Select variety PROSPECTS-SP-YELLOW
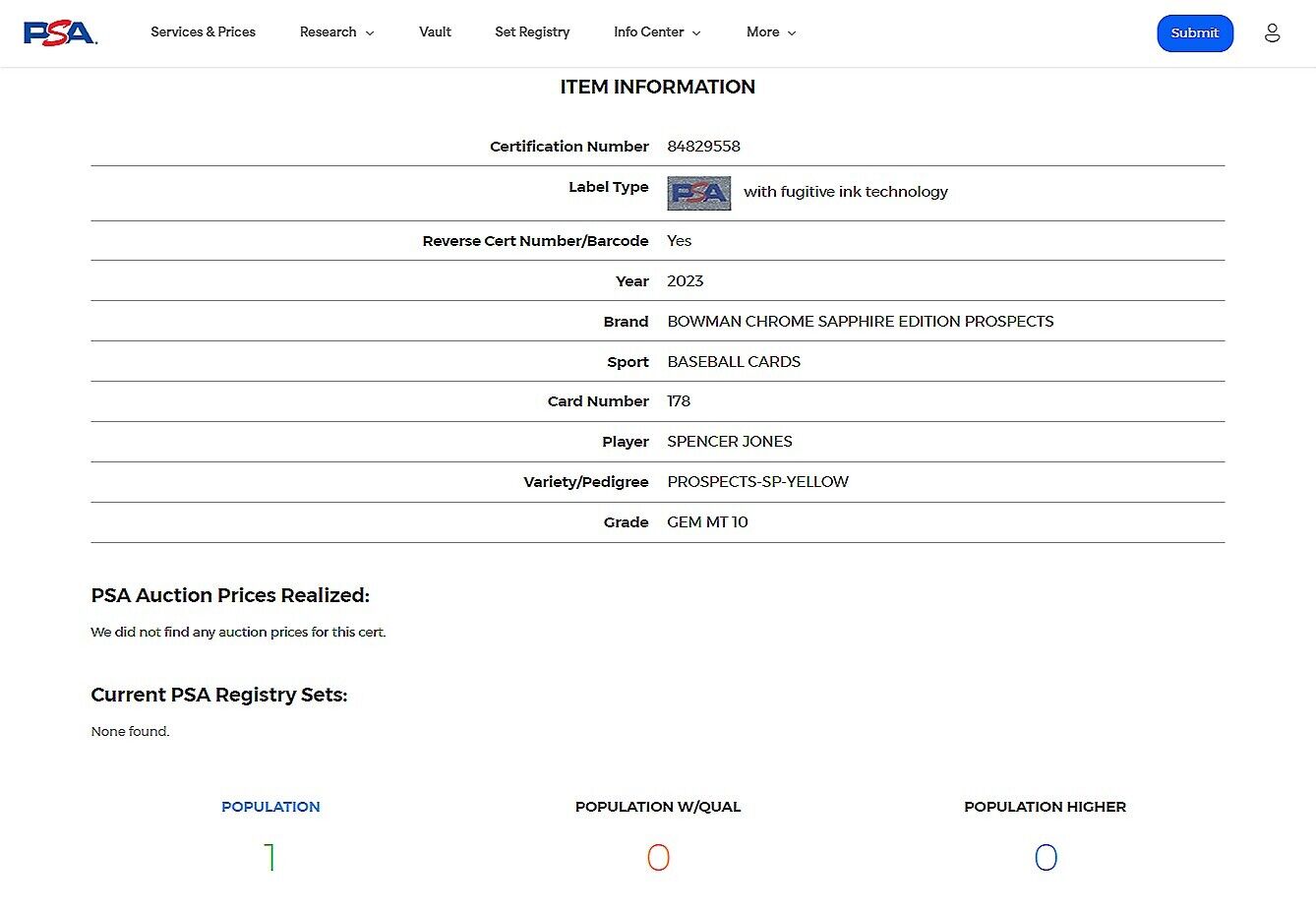The image size is (1316, 913). point(757,482)
